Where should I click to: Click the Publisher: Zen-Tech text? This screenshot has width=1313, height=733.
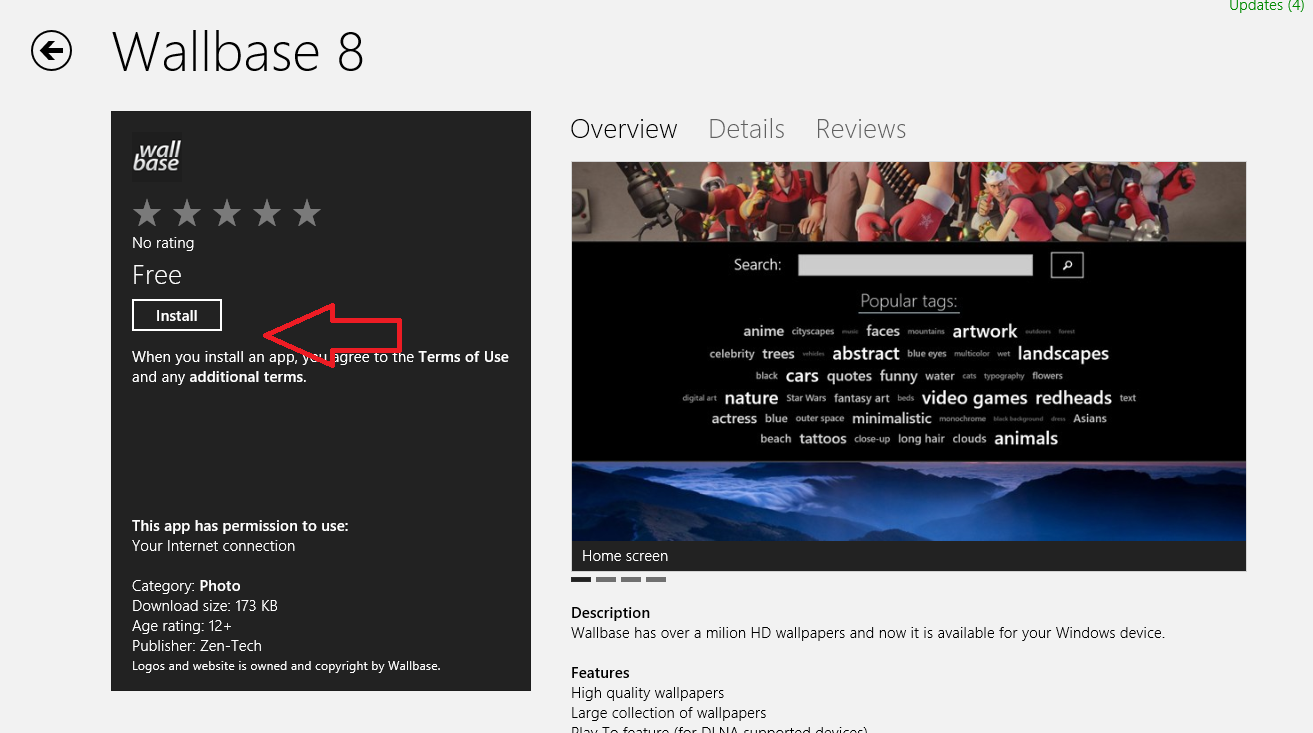pos(197,646)
